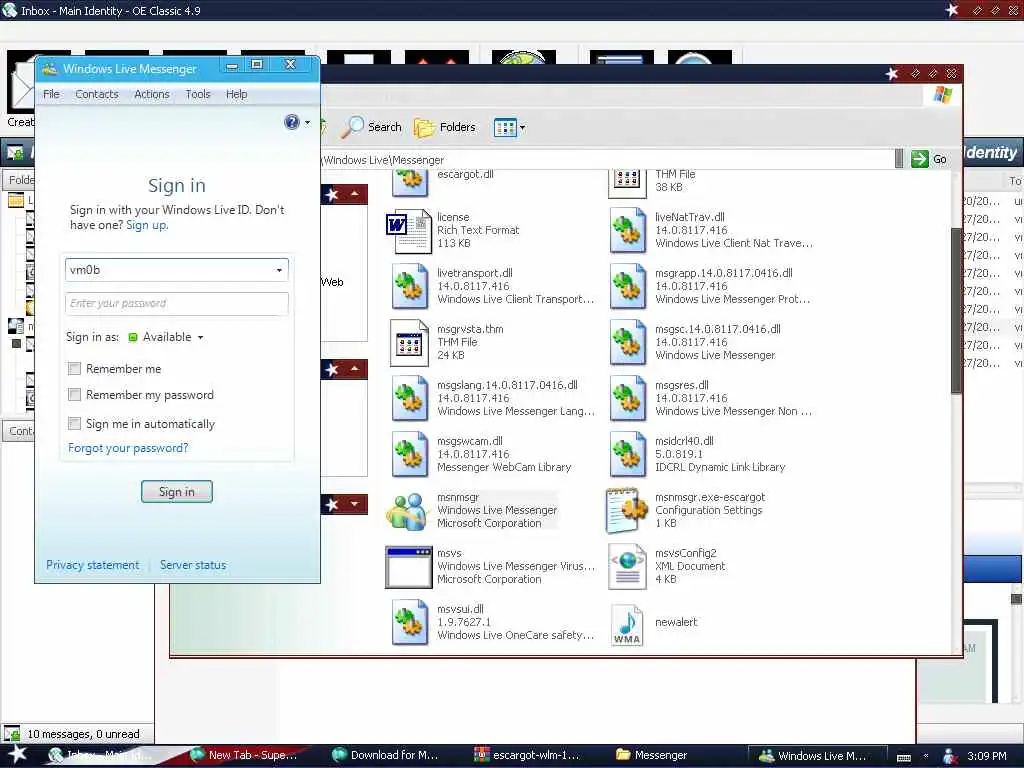The width and height of the screenshot is (1024, 768).
Task: Switch to escargot-wlm-1... taskbar item
Action: click(528, 755)
